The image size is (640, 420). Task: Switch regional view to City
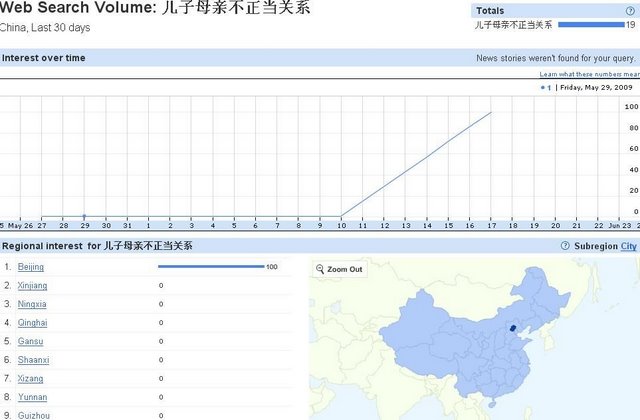tap(629, 246)
